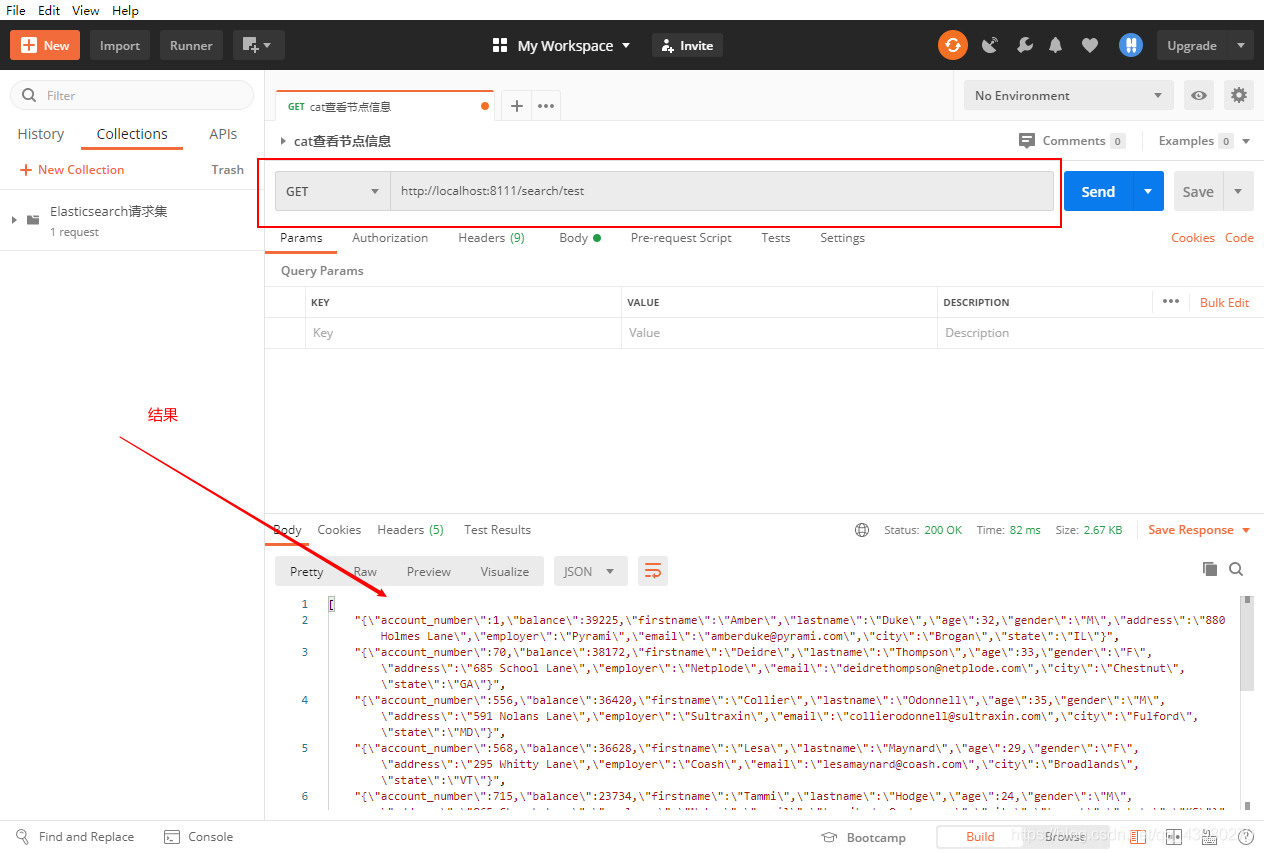Open the Trash link
The height and width of the screenshot is (853, 1264).
pos(228,170)
